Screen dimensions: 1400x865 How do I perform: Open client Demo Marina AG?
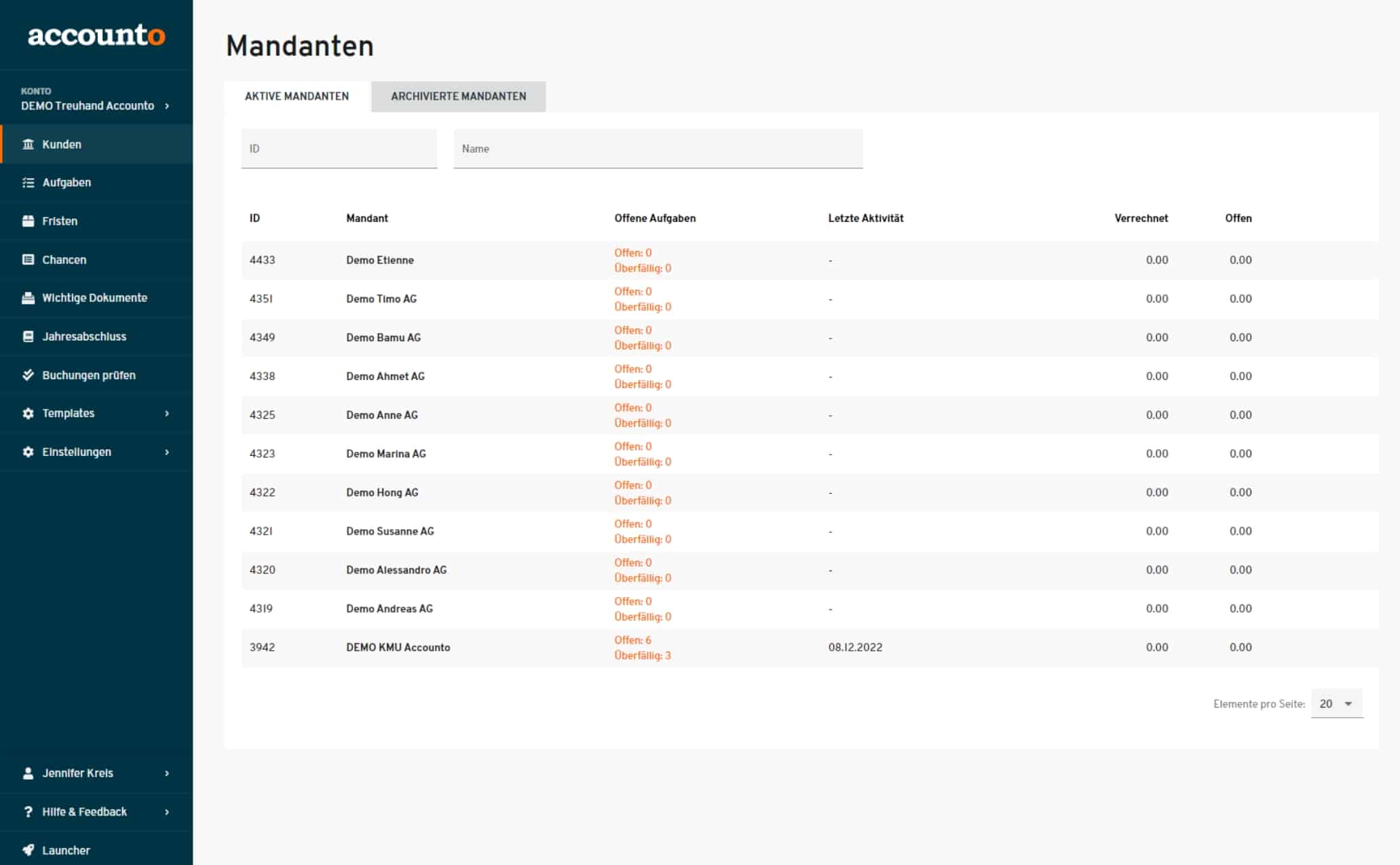pyautogui.click(x=386, y=454)
